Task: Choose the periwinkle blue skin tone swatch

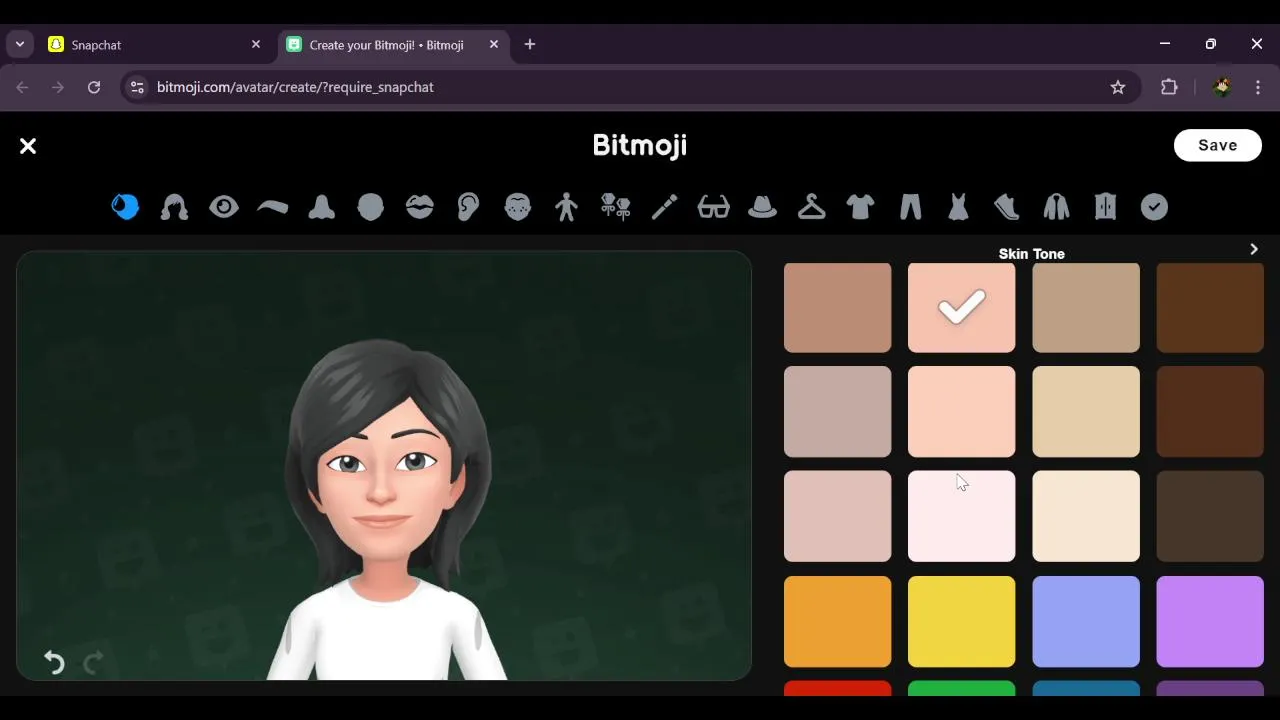Action: click(1085, 621)
